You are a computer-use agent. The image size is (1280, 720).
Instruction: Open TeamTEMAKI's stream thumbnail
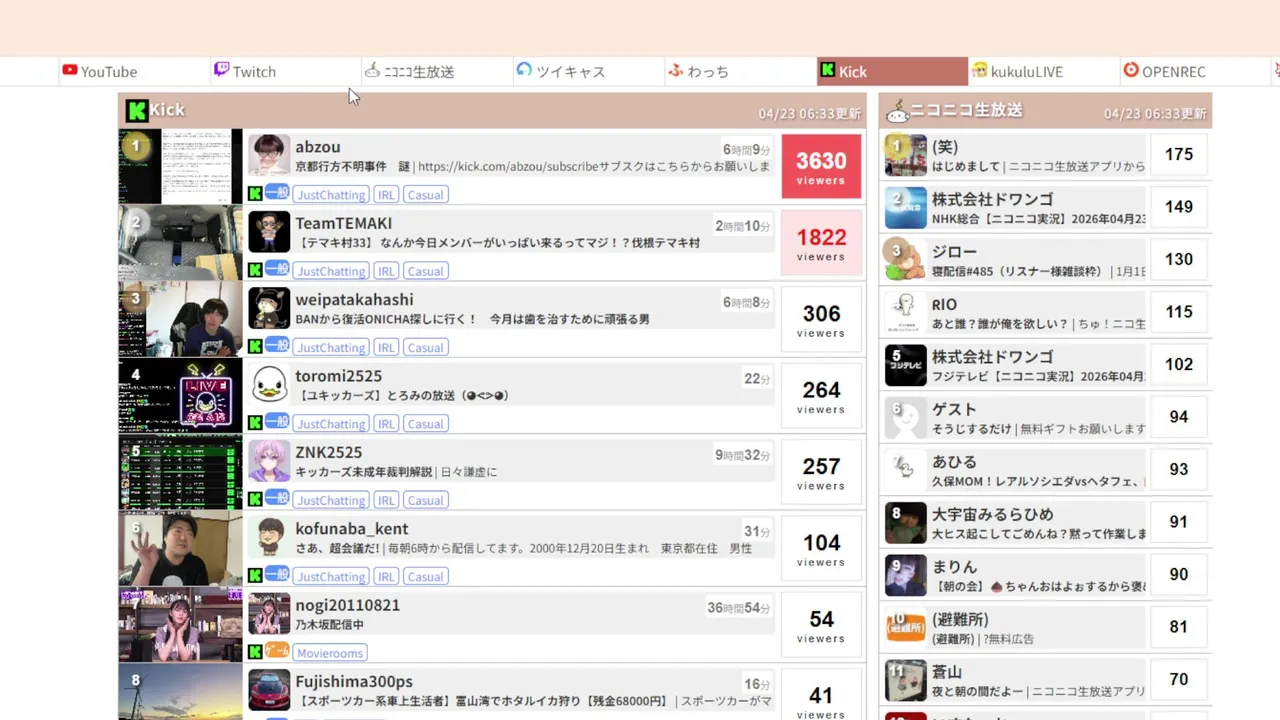[x=181, y=243]
